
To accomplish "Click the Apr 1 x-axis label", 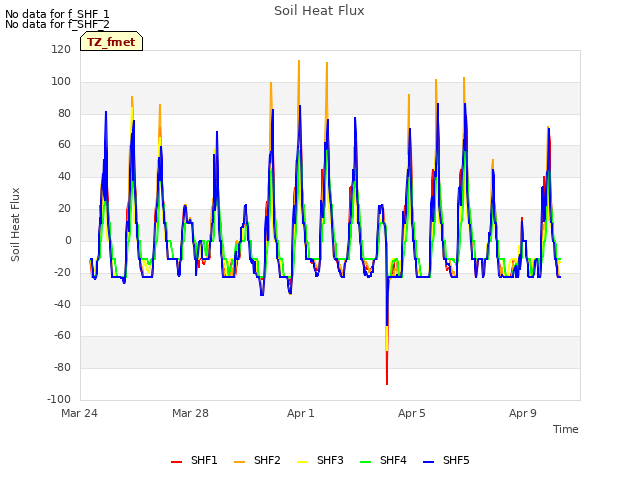I will [x=301, y=413].
